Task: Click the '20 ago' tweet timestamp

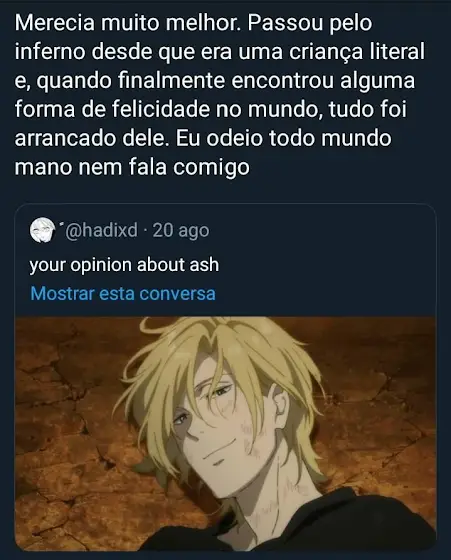Action: pyautogui.click(x=181, y=231)
